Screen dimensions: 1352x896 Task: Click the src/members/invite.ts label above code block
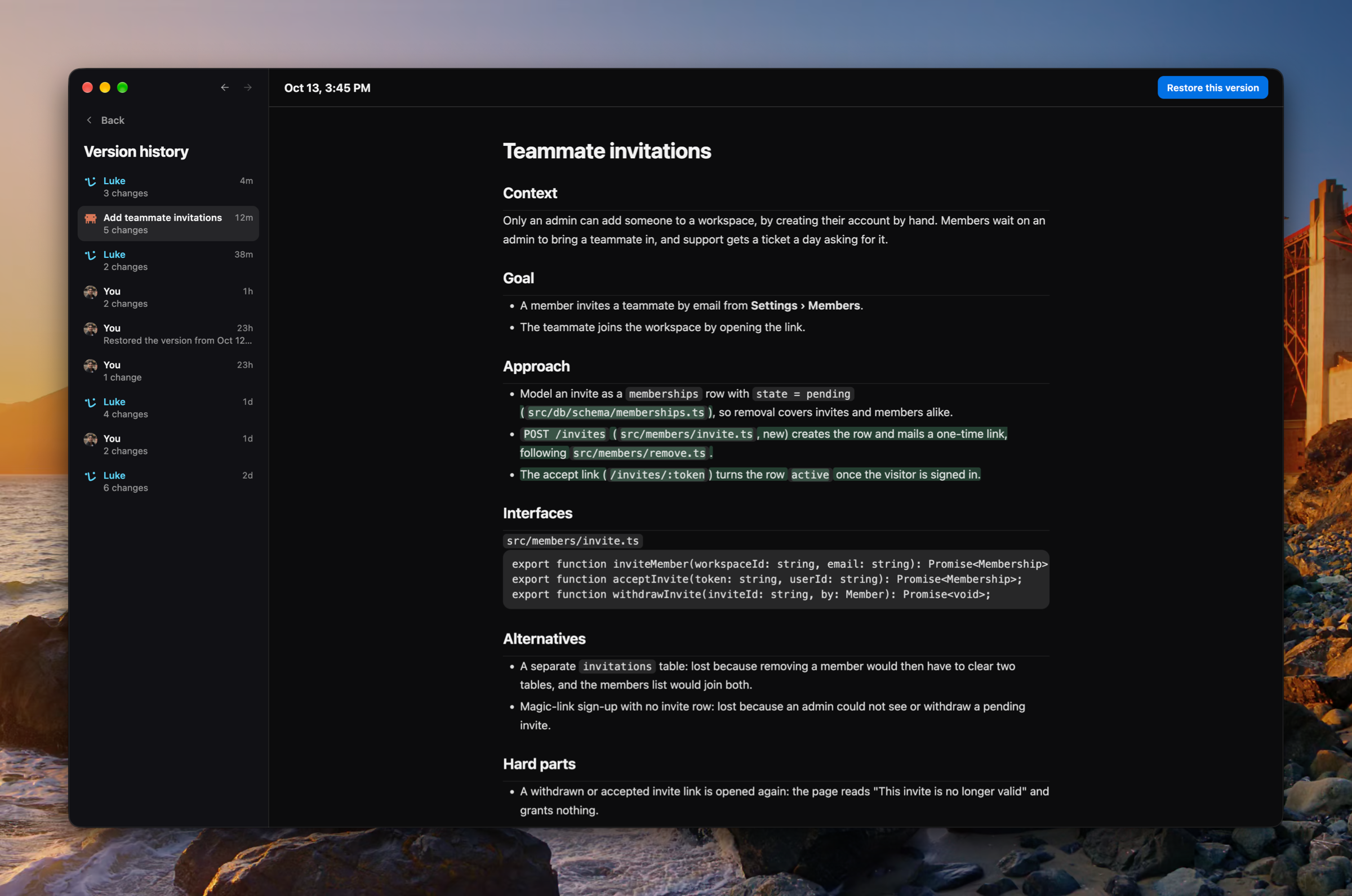coord(572,541)
